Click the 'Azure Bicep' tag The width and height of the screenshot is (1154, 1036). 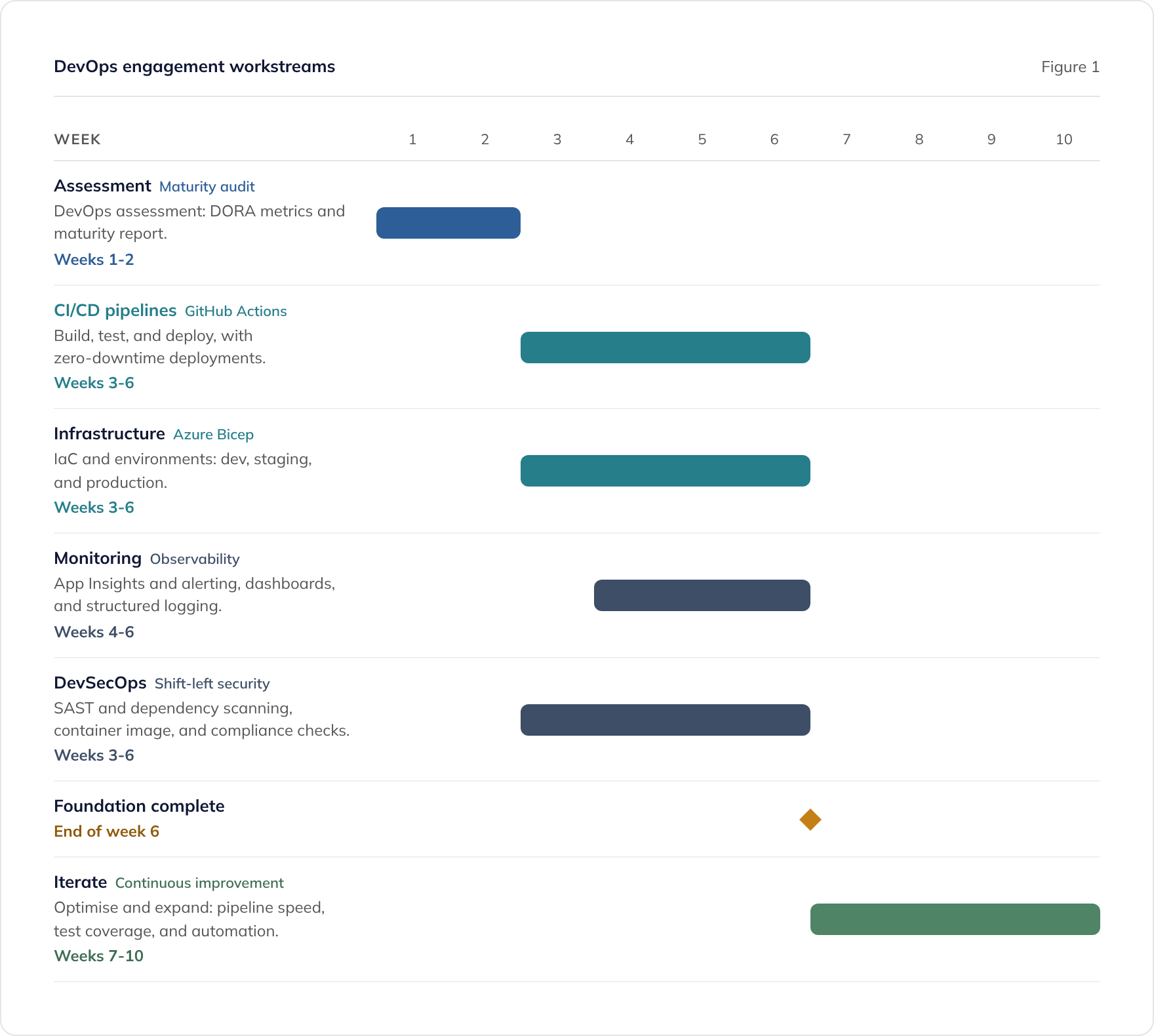pos(214,435)
